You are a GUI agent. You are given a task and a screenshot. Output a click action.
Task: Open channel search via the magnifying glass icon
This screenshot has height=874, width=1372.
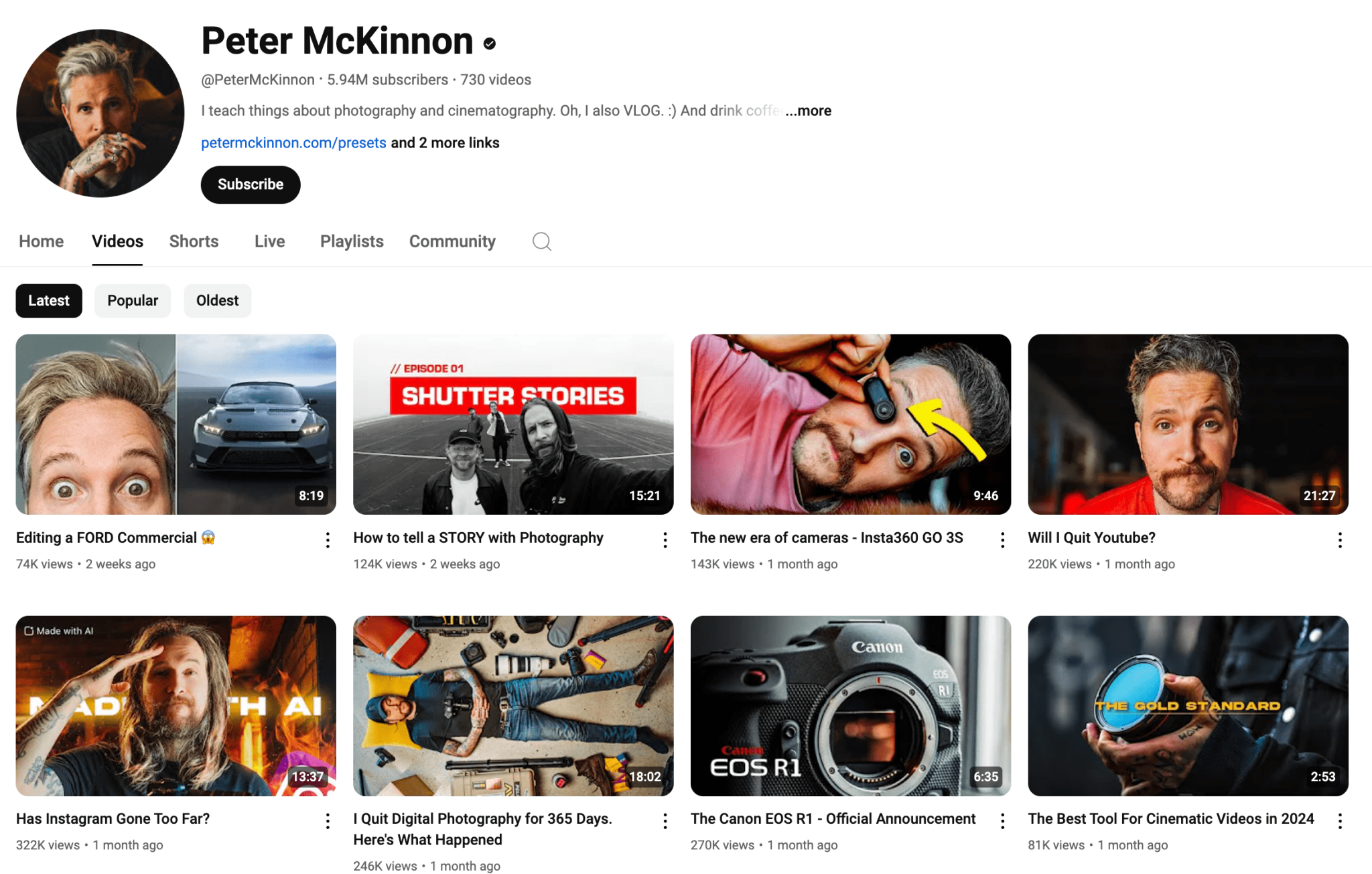(x=541, y=241)
